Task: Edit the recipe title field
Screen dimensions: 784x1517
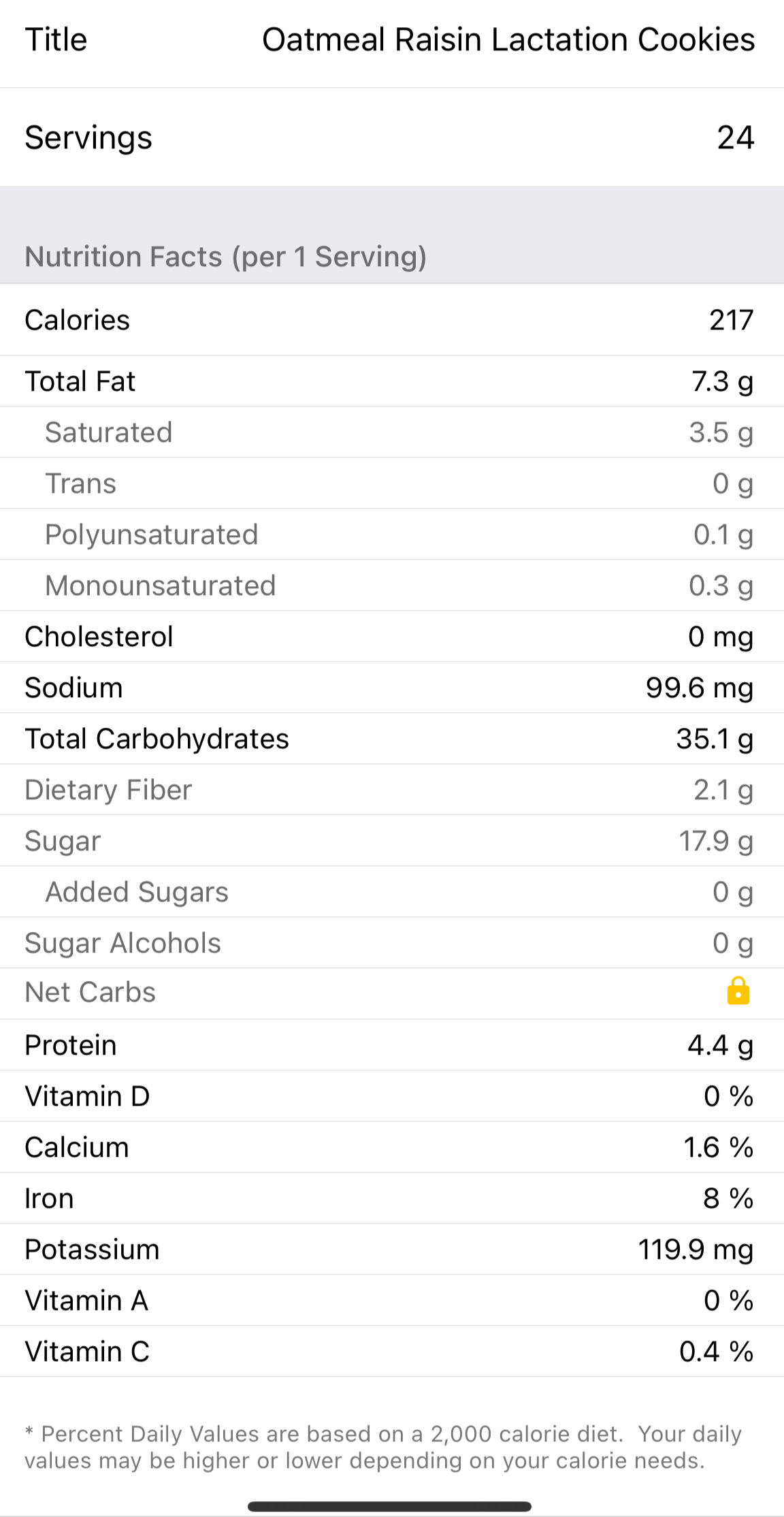Action: pos(508,40)
